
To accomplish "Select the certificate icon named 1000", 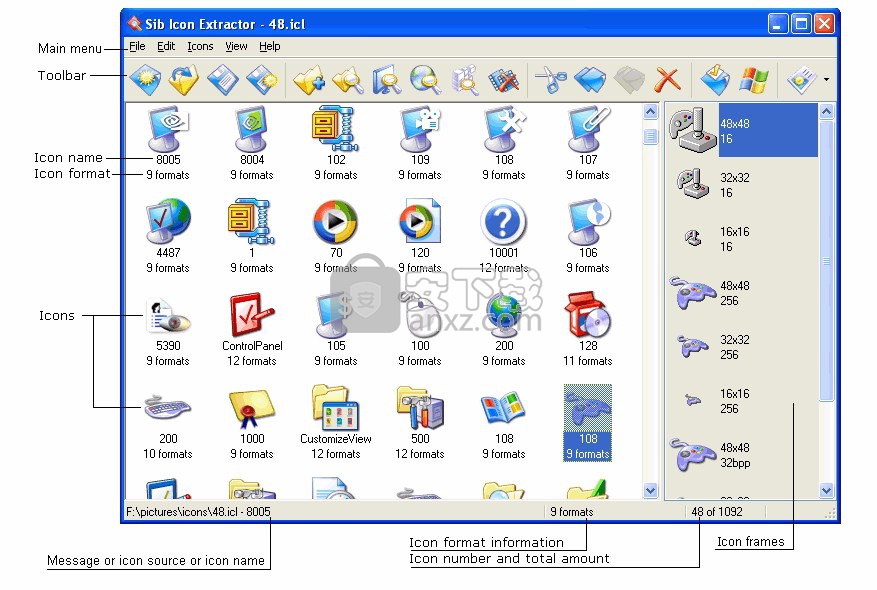I will point(252,422).
